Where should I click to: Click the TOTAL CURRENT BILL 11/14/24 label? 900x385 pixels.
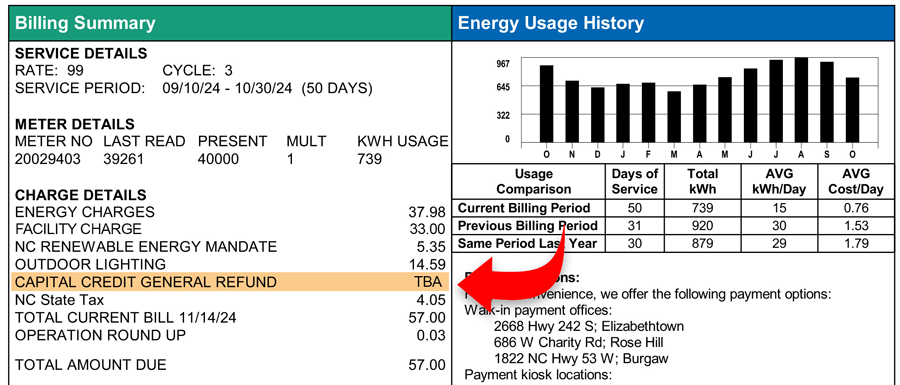[x=126, y=317]
